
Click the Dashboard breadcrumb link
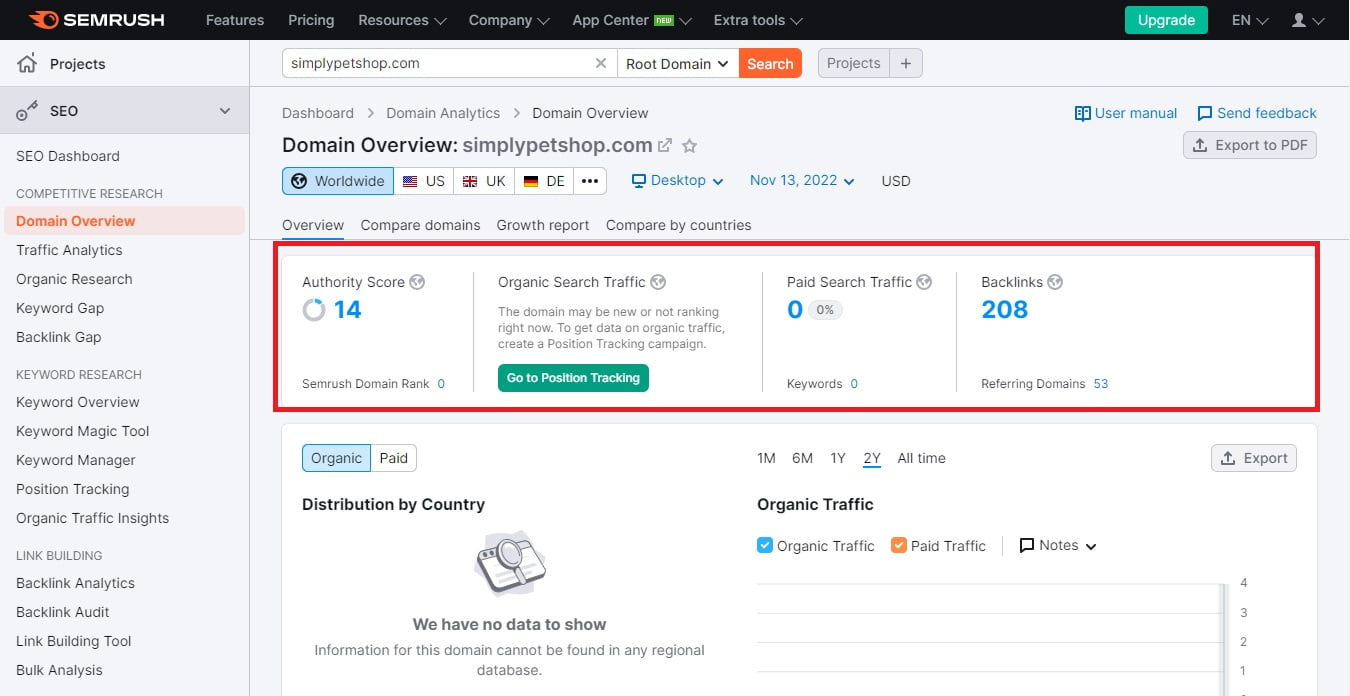[x=318, y=113]
